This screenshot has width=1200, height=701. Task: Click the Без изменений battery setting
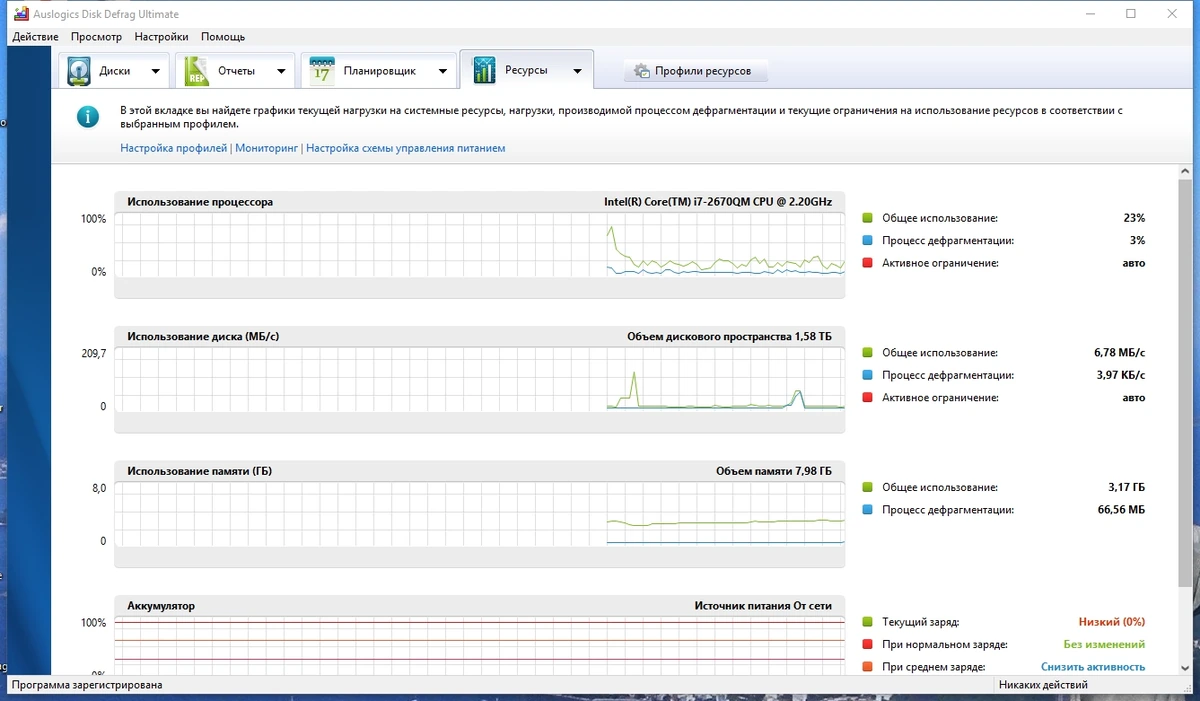pyautogui.click(x=1104, y=644)
